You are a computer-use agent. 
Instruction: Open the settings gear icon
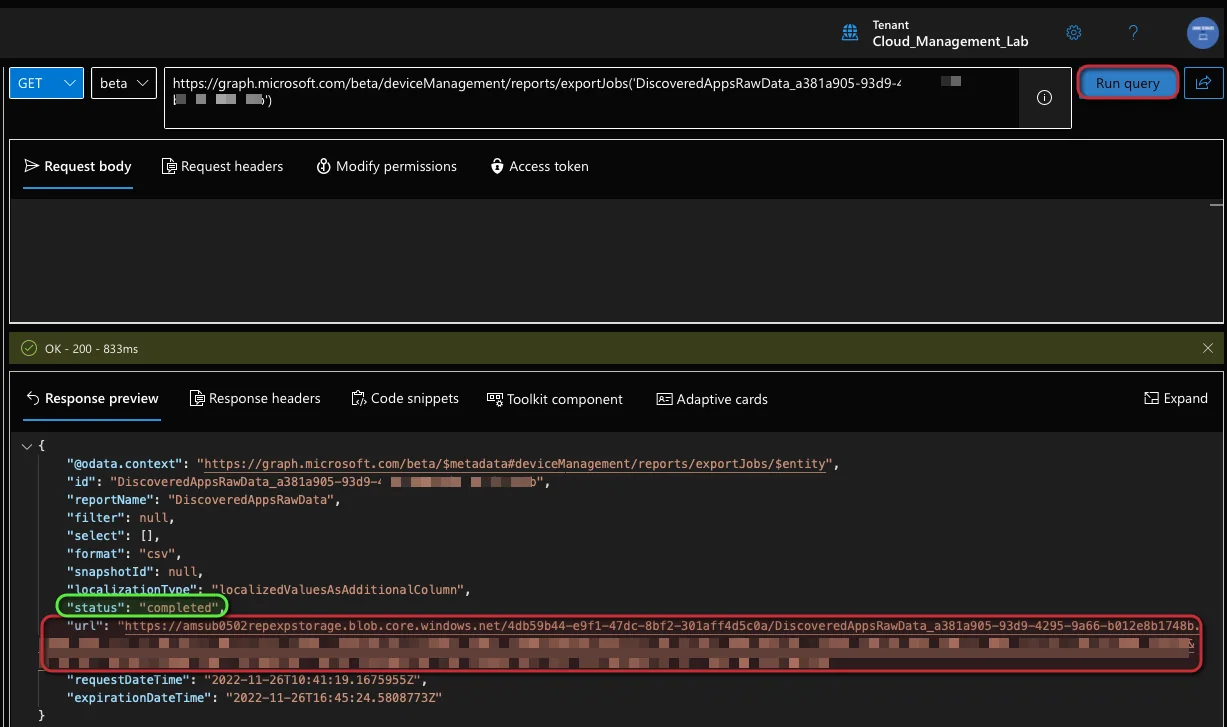[x=1074, y=33]
